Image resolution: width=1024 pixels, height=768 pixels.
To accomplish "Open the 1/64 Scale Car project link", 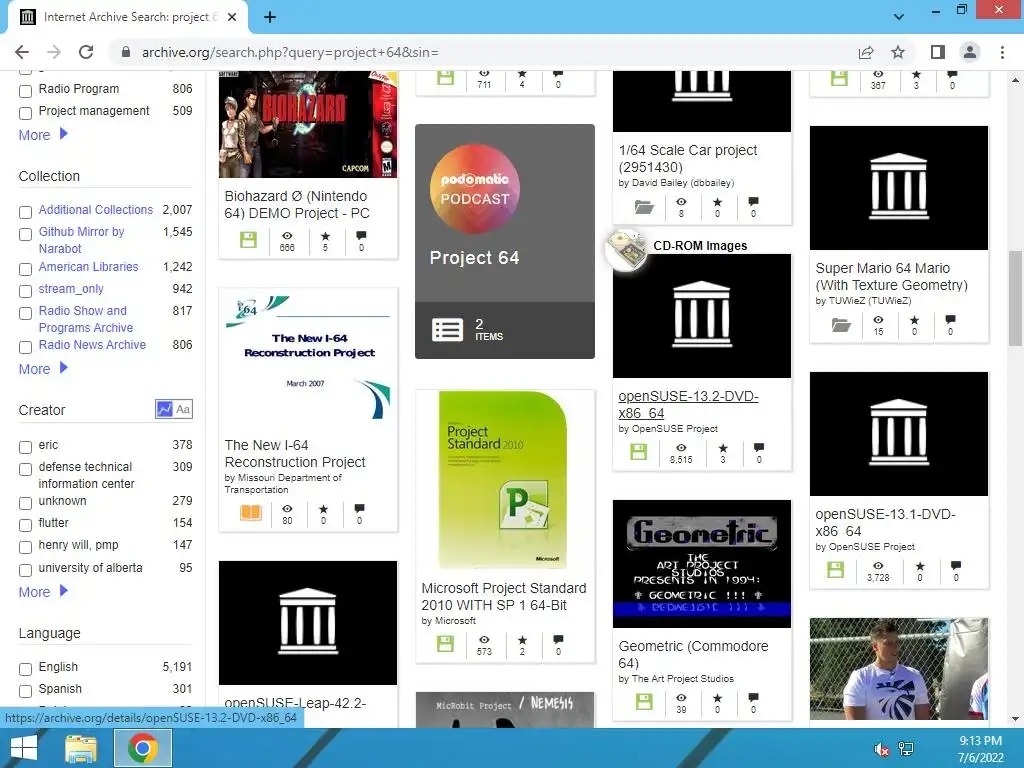I will pos(688,158).
